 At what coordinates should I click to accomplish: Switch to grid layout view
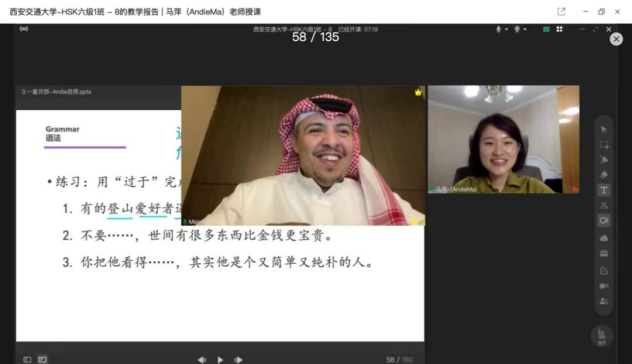[x=559, y=29]
